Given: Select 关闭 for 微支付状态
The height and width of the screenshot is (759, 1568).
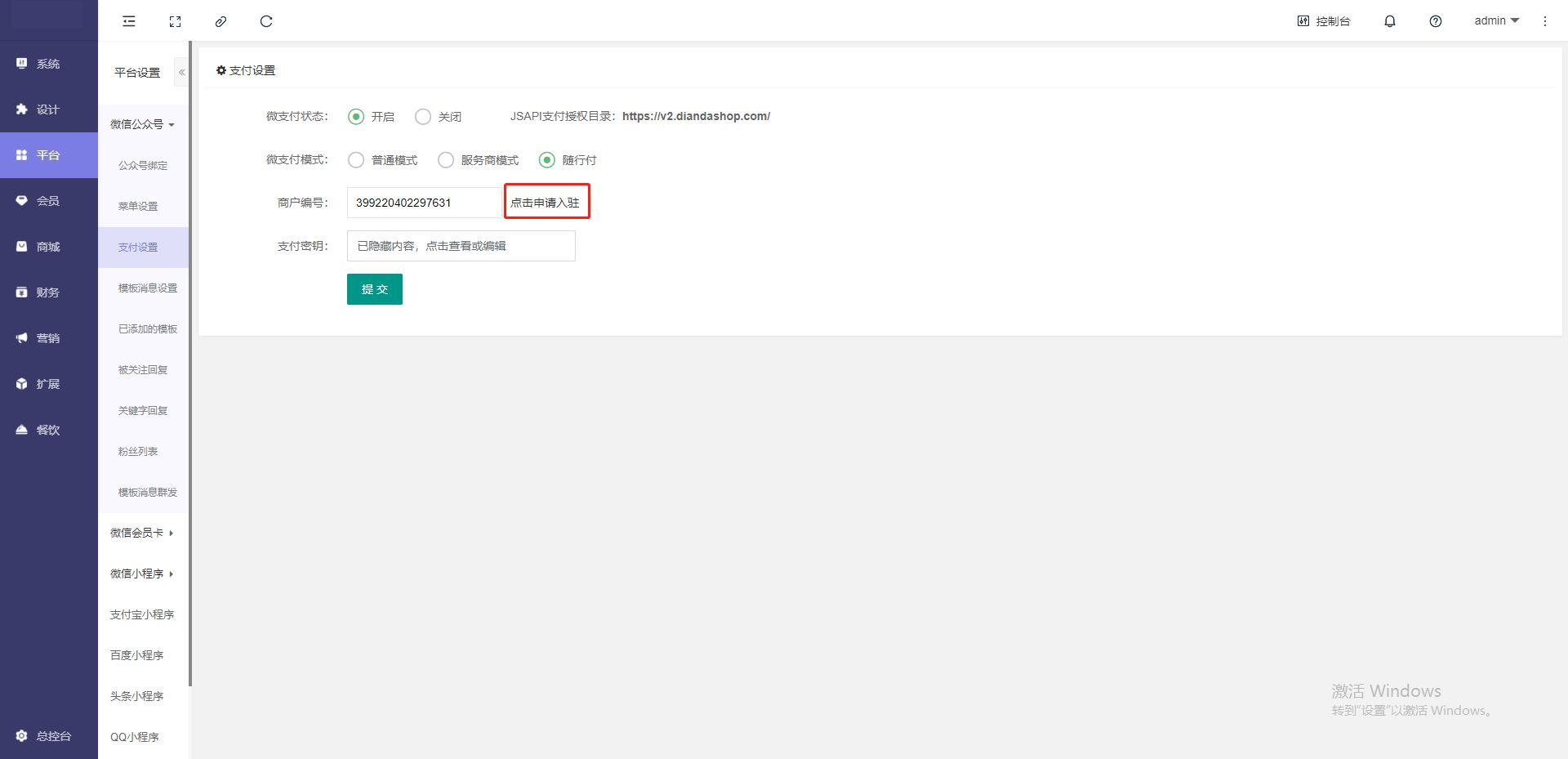Looking at the screenshot, I should (423, 117).
